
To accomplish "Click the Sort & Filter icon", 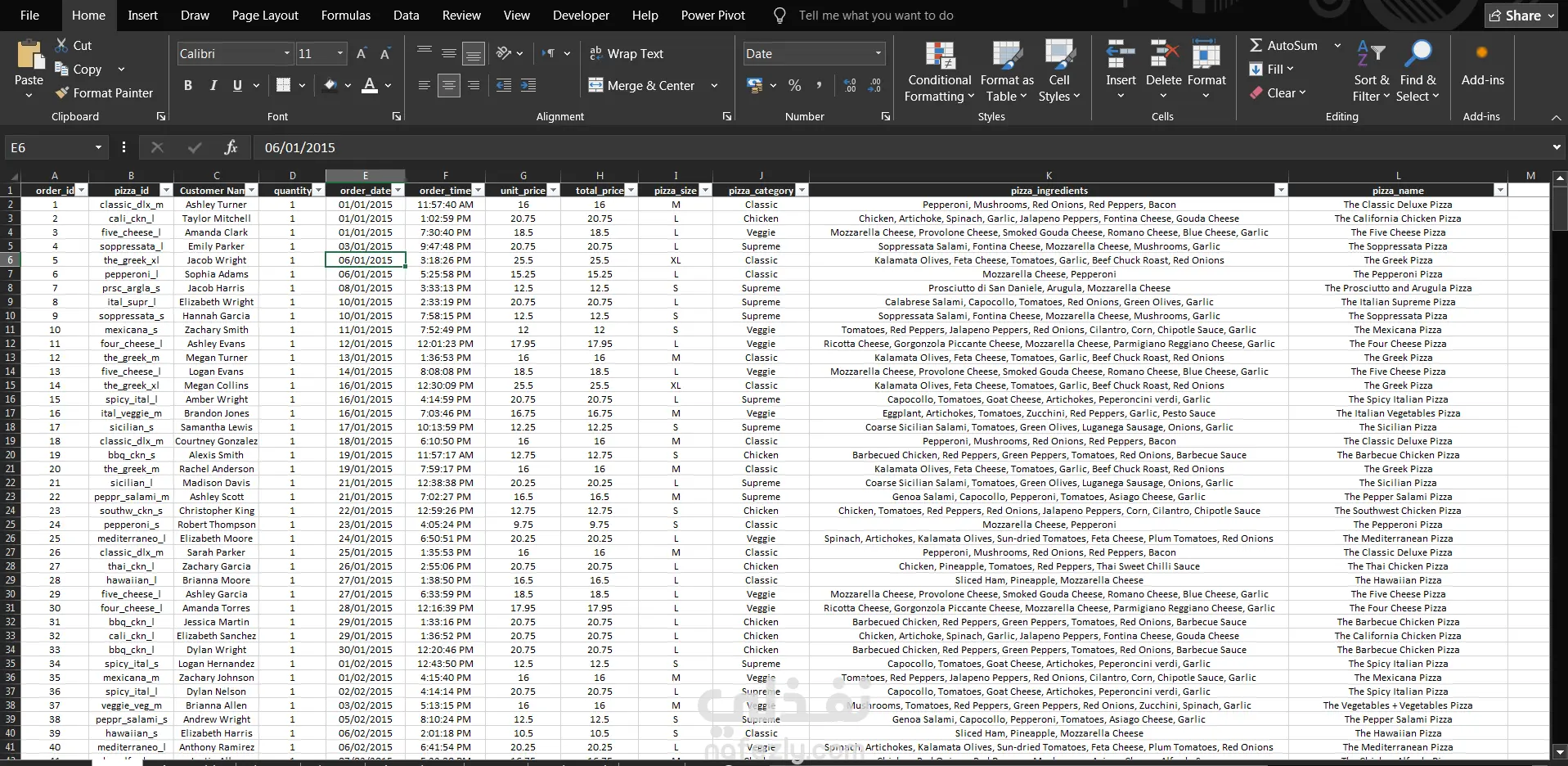I will pos(1372,54).
